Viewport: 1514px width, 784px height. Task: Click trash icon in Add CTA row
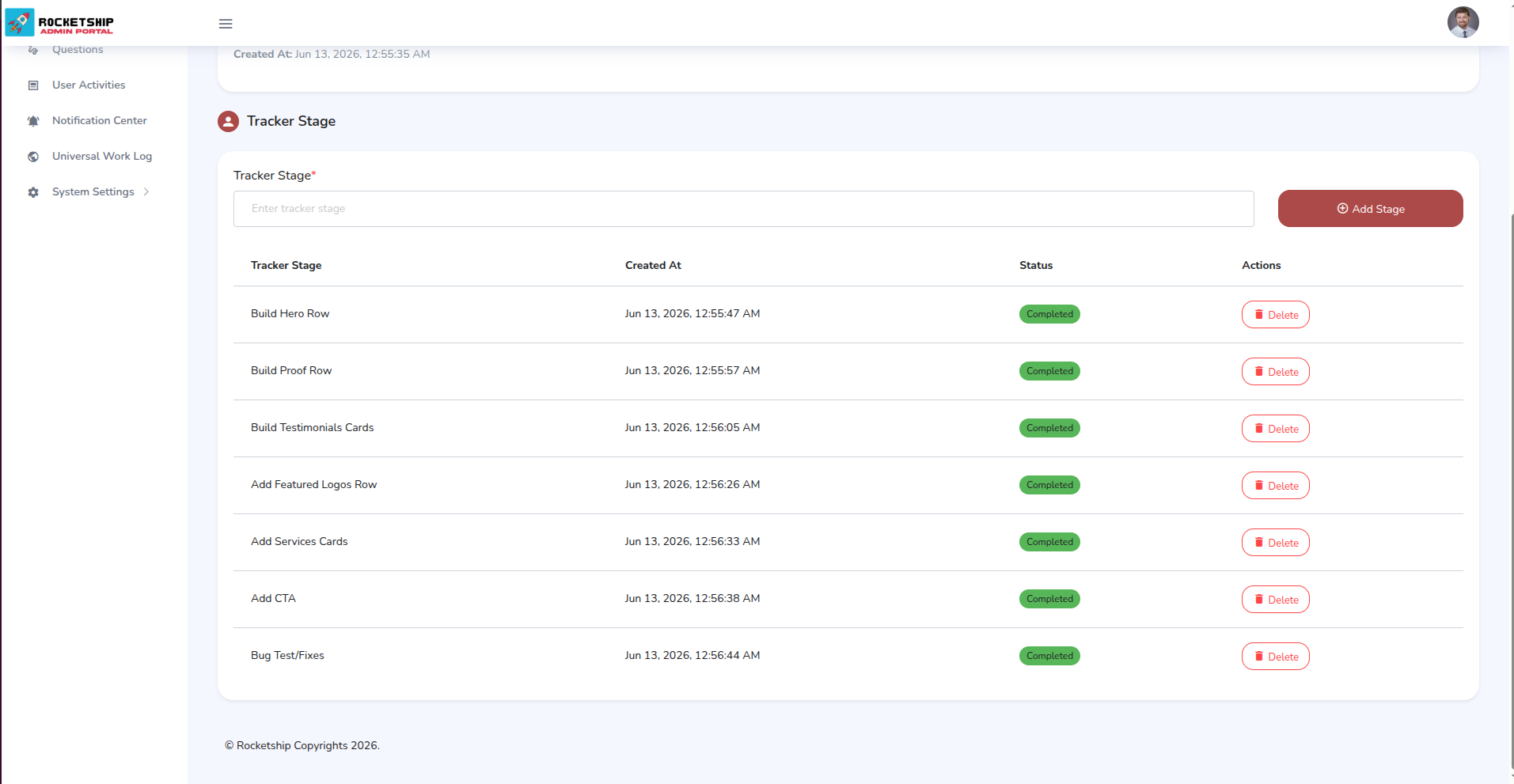[x=1259, y=599]
